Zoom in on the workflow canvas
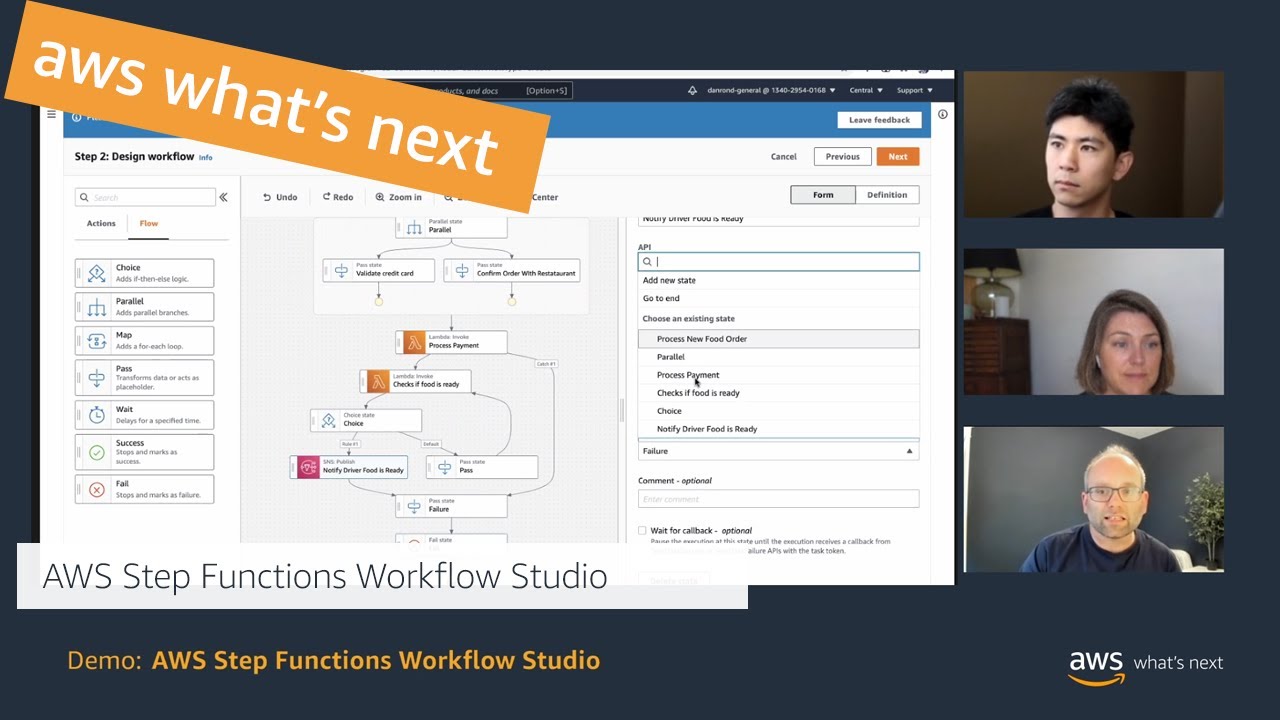1280x720 pixels. [x=398, y=197]
